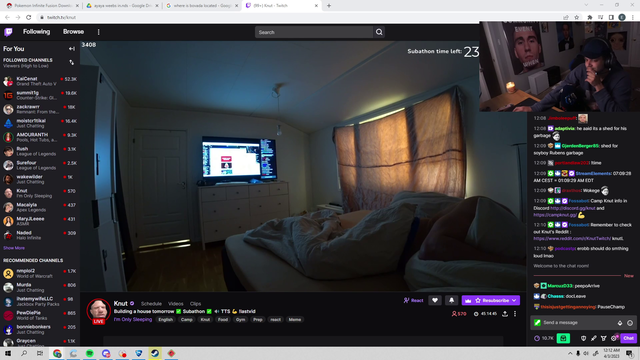Click in the Send a message field
The image size is (640, 360).
(x=578, y=322)
